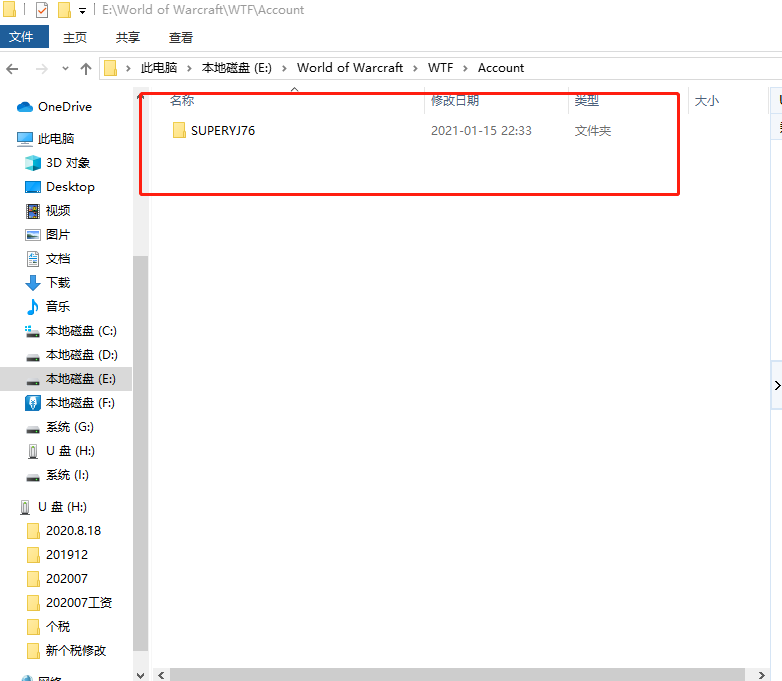Open 本地磁盘 (F:) drive
This screenshot has width=782, height=681.
pyautogui.click(x=80, y=403)
